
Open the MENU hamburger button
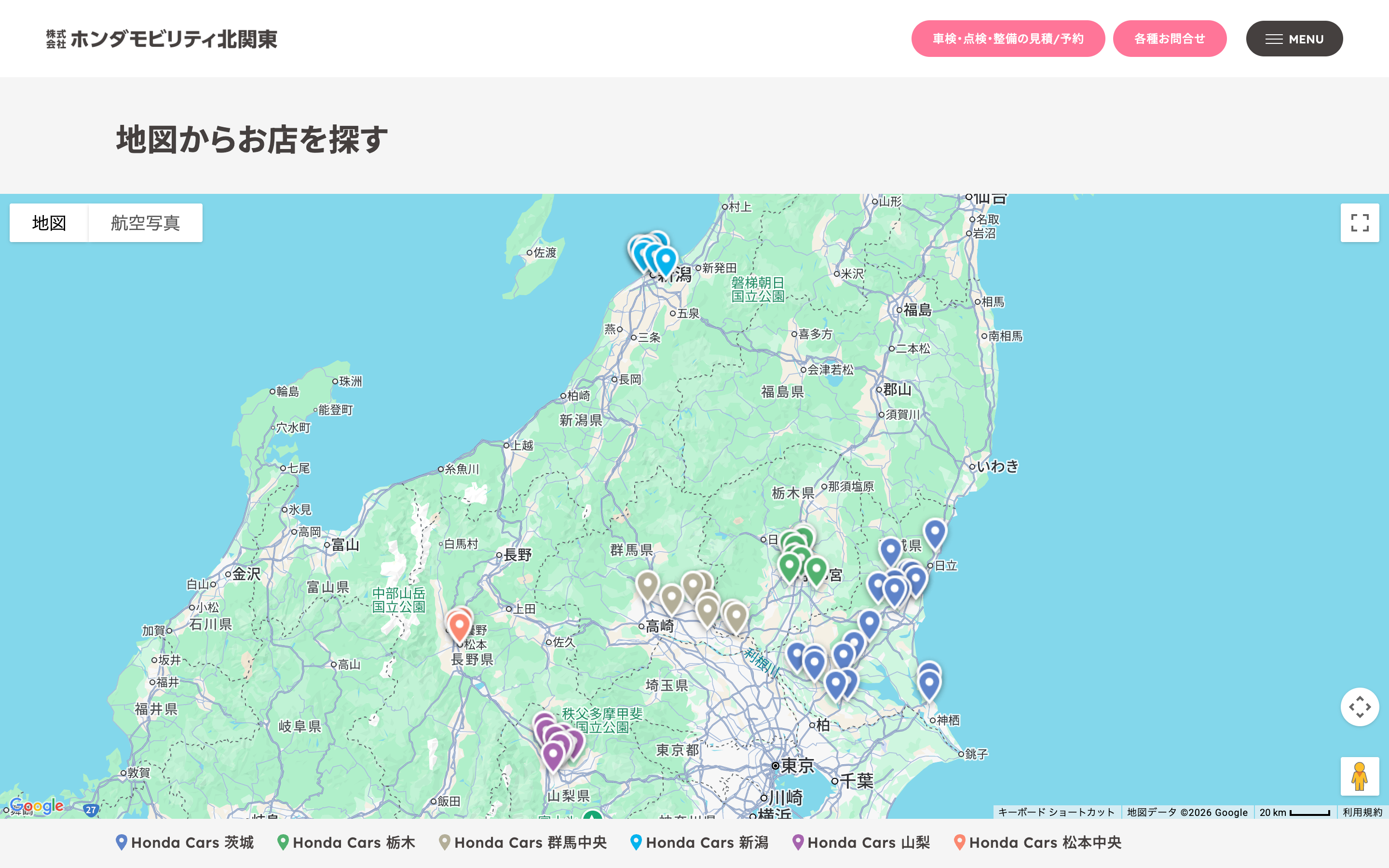(x=1294, y=39)
